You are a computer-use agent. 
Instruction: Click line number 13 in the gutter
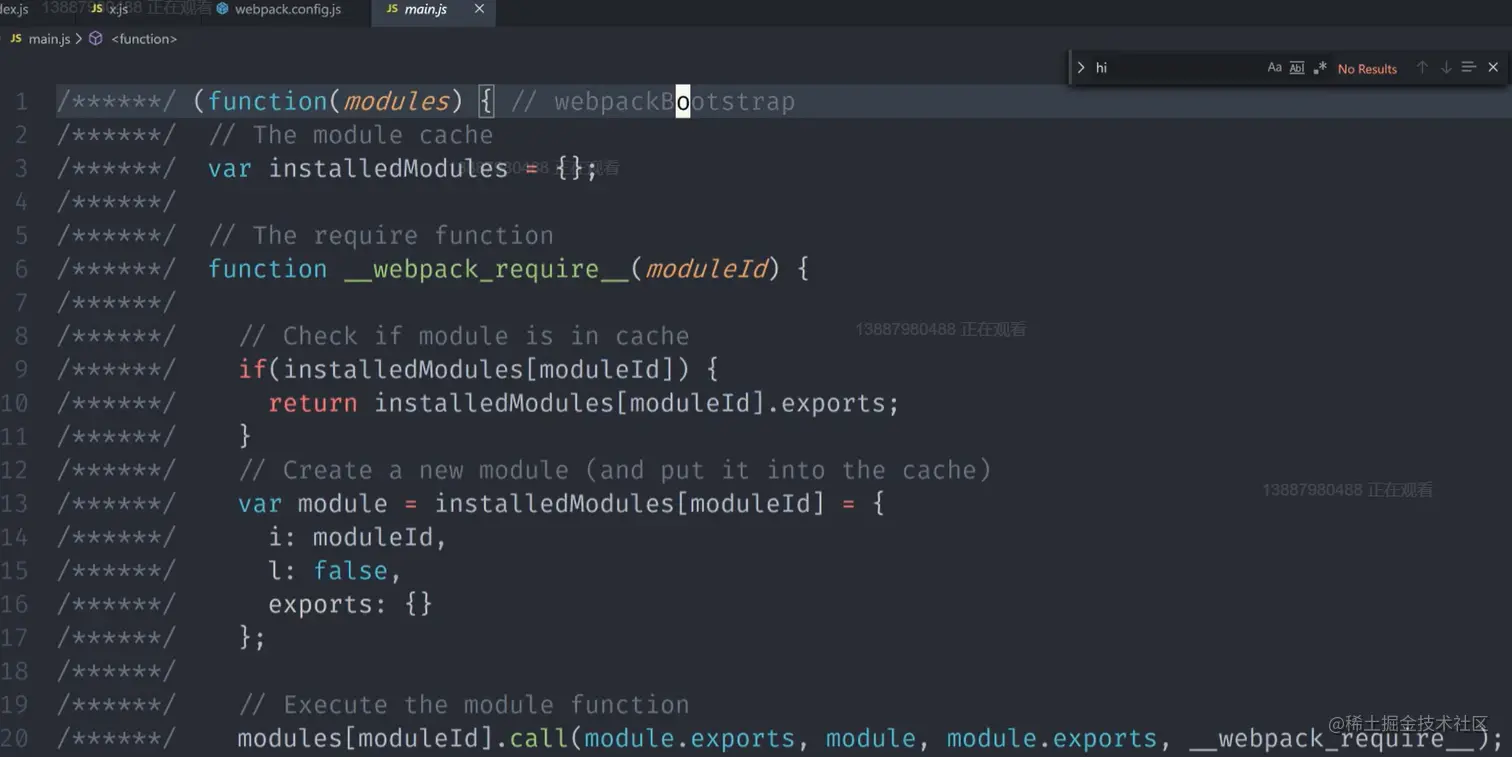tap(14, 503)
